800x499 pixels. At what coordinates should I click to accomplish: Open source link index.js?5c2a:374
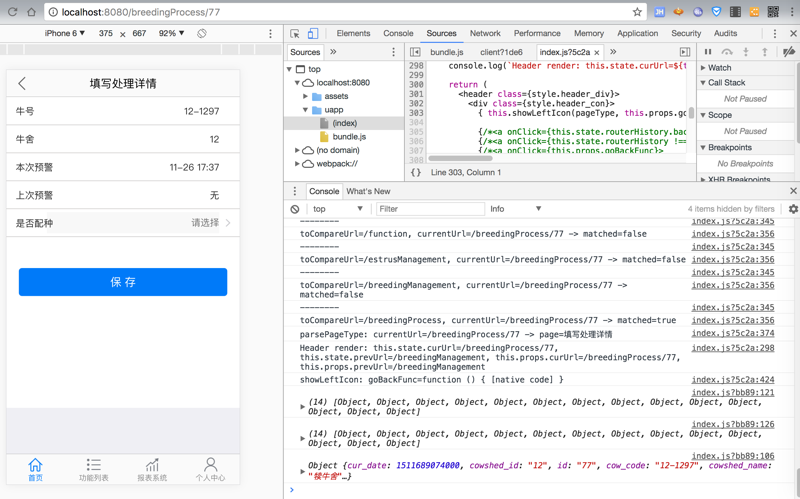[733, 333]
